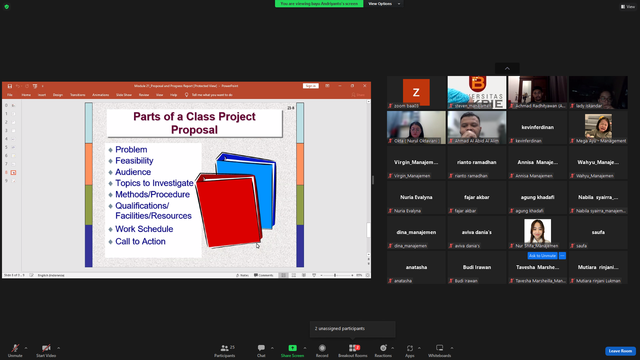Open the Design ribbon tab
Image resolution: width=640 pixels, height=360 pixels.
[58, 95]
